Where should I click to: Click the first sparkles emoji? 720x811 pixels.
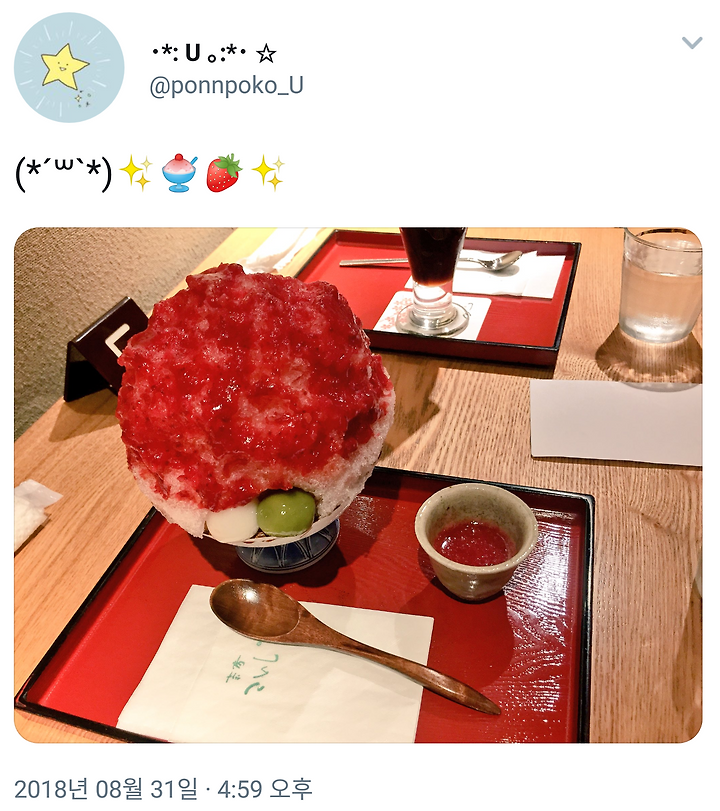point(136,173)
